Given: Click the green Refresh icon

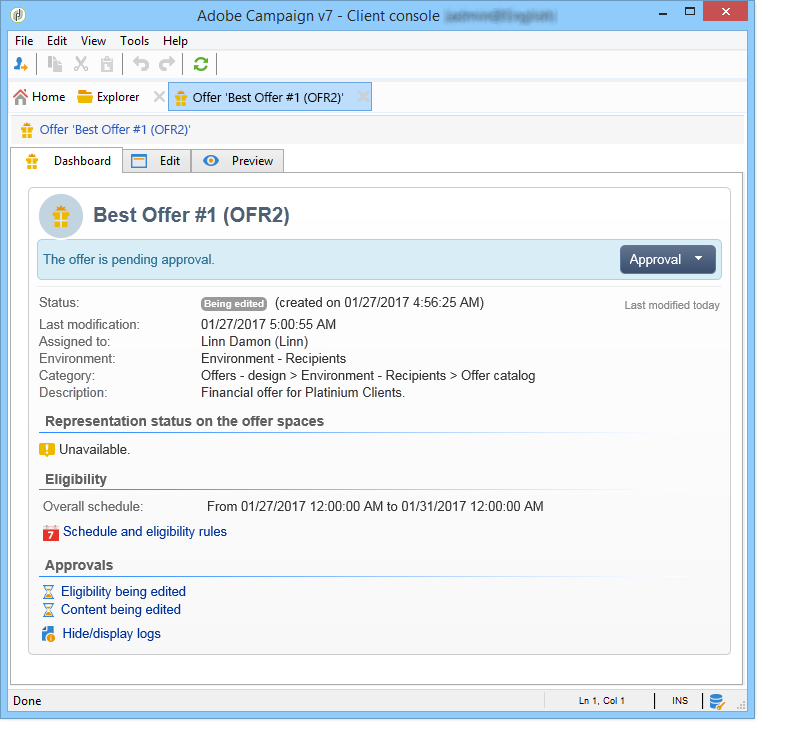Looking at the screenshot, I should tap(201, 64).
